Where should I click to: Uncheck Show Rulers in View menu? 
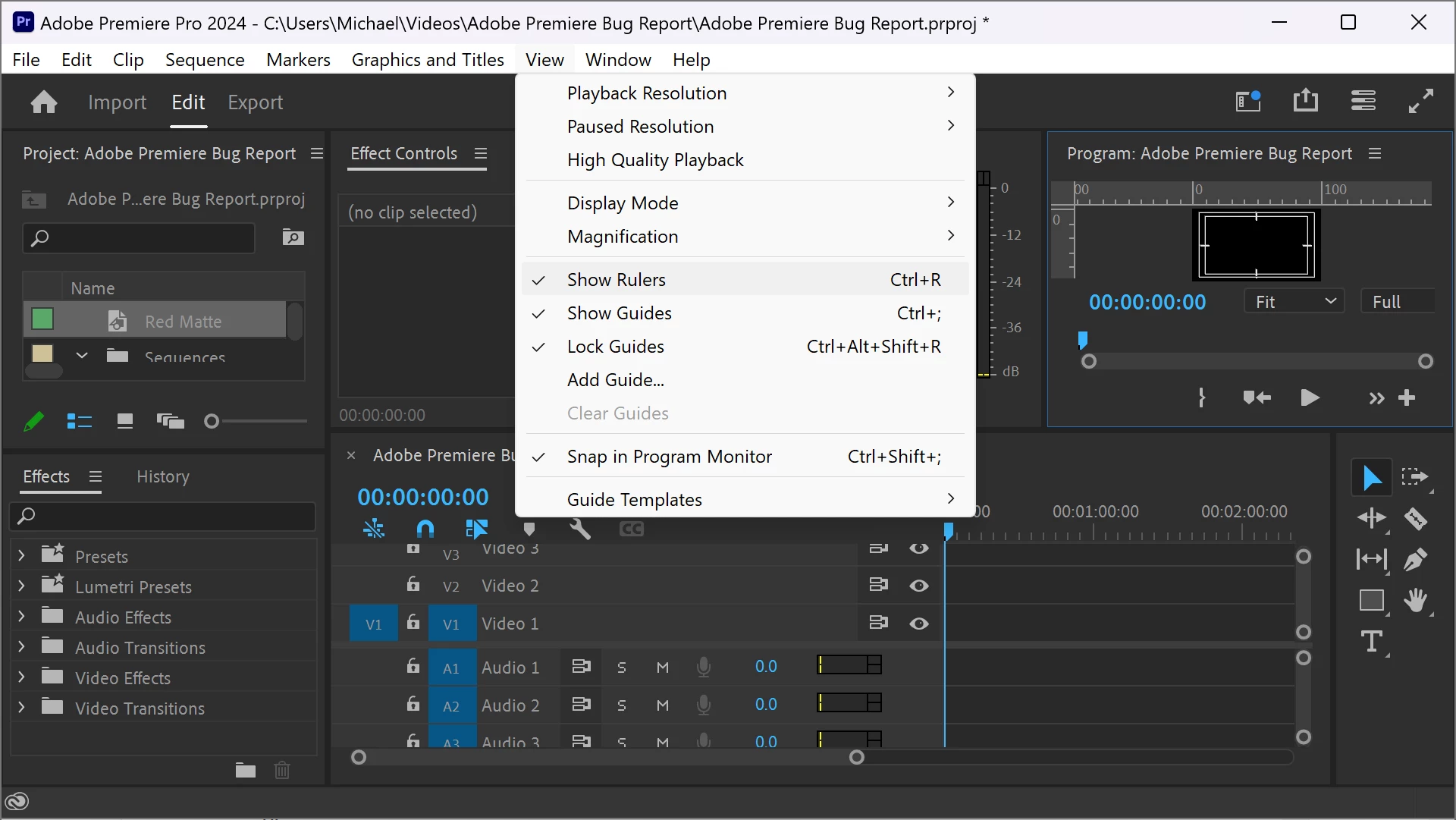[616, 280]
